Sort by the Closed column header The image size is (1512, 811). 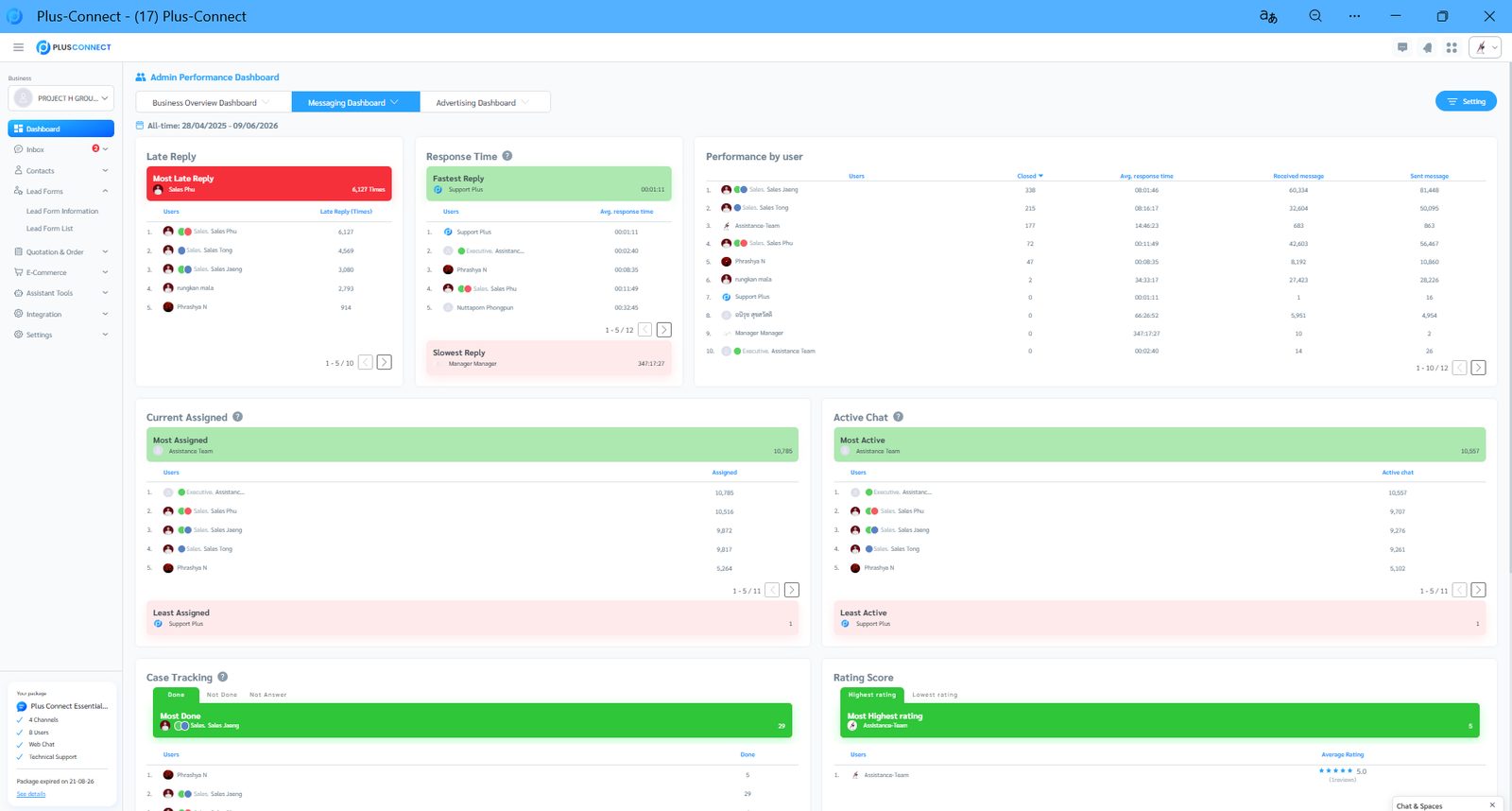point(1030,176)
